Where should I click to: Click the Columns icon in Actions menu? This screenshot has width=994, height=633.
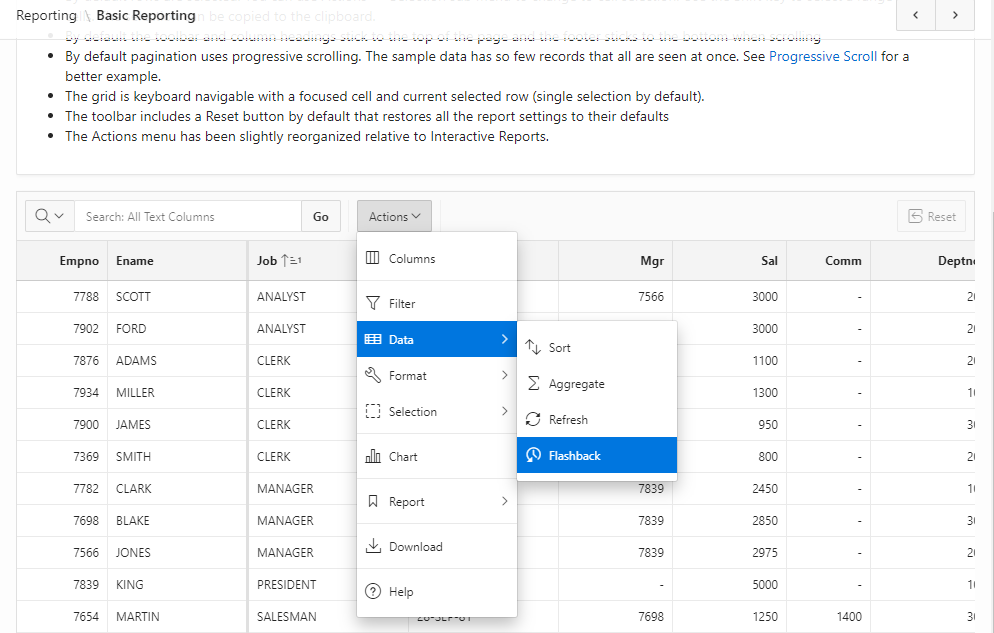tap(373, 258)
